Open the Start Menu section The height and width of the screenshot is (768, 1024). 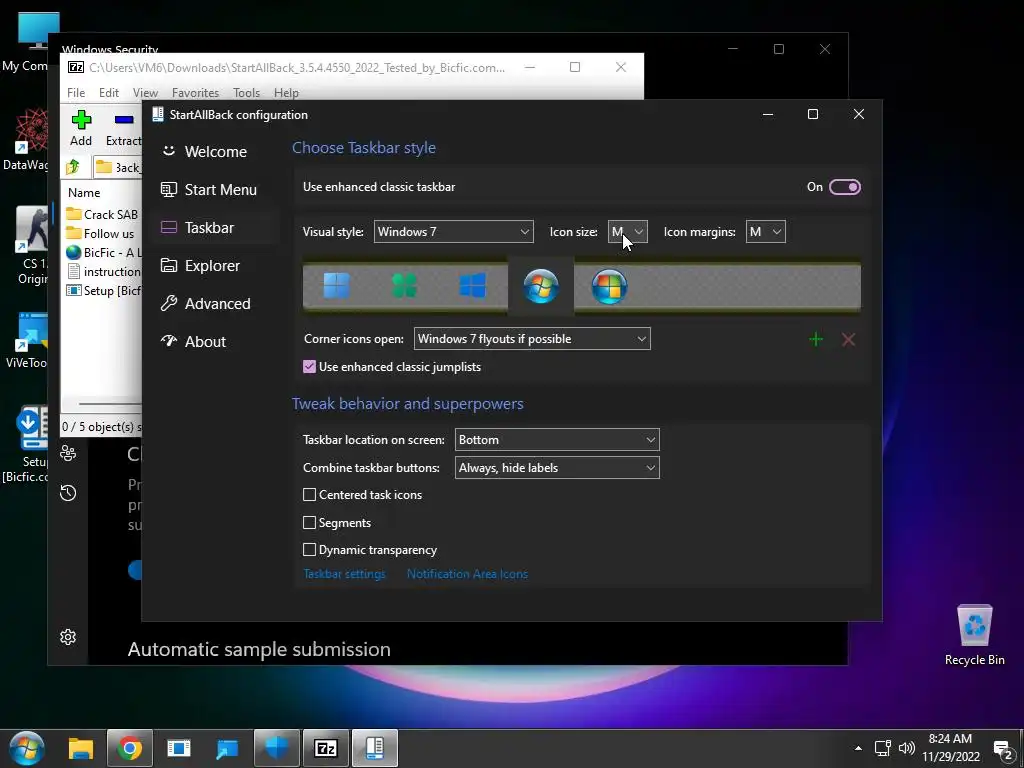pyautogui.click(x=215, y=189)
